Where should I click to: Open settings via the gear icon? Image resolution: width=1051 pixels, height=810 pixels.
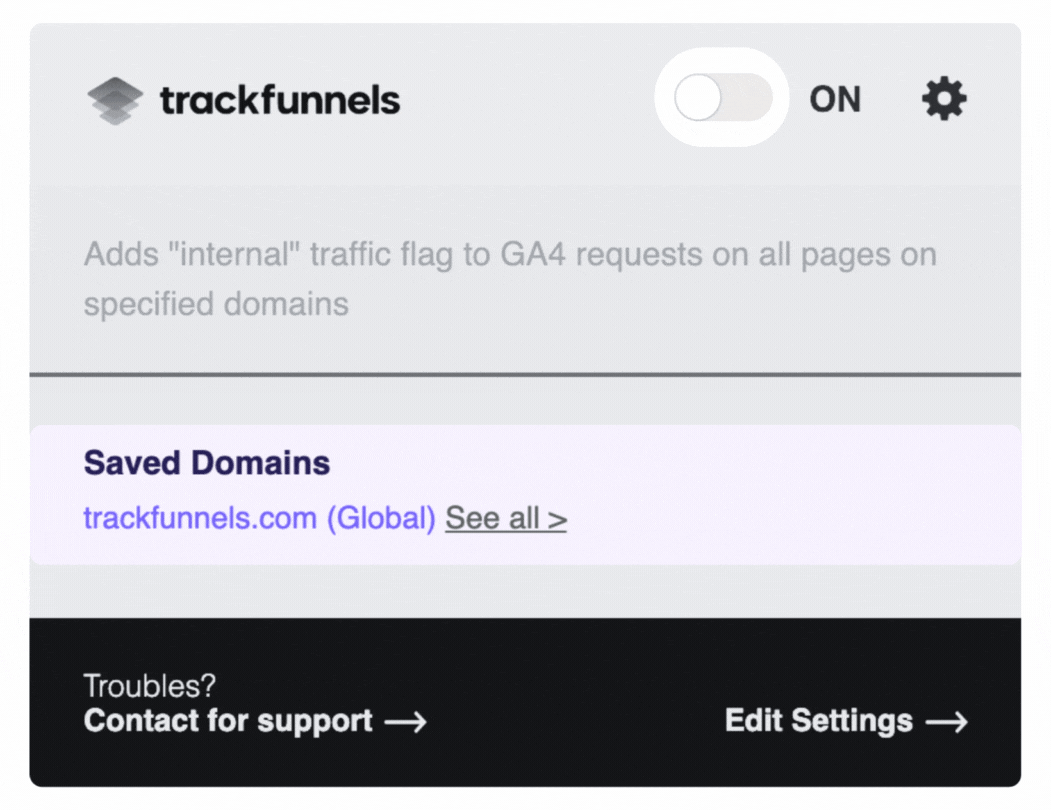[x=944, y=99]
